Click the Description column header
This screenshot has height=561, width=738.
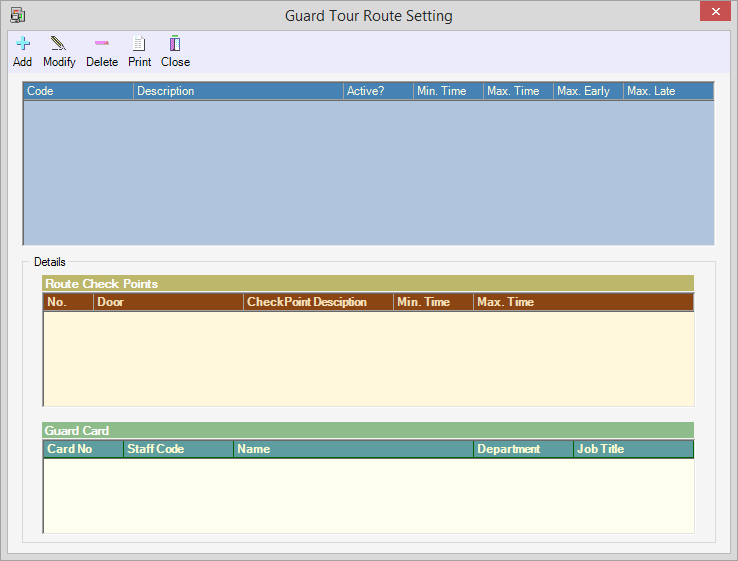[x=238, y=91]
